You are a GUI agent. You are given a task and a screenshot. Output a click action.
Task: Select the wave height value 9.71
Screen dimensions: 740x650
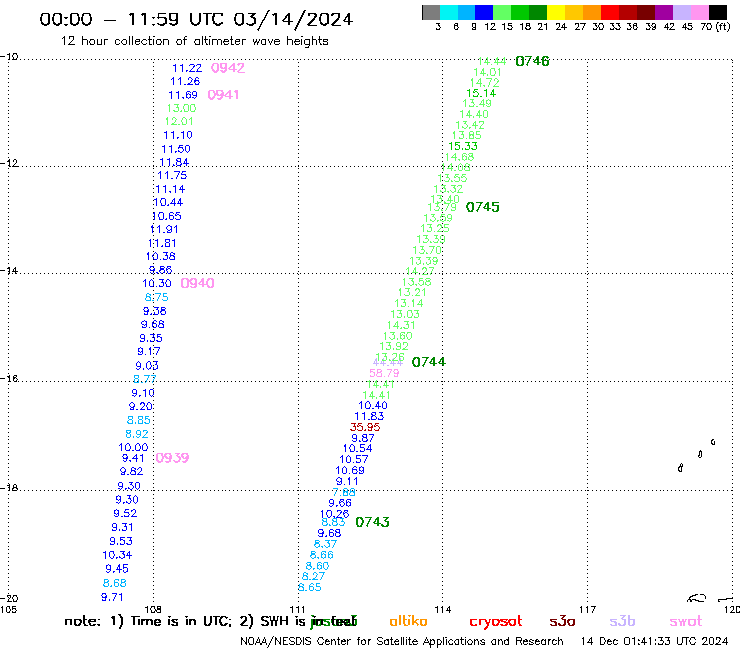(112, 597)
